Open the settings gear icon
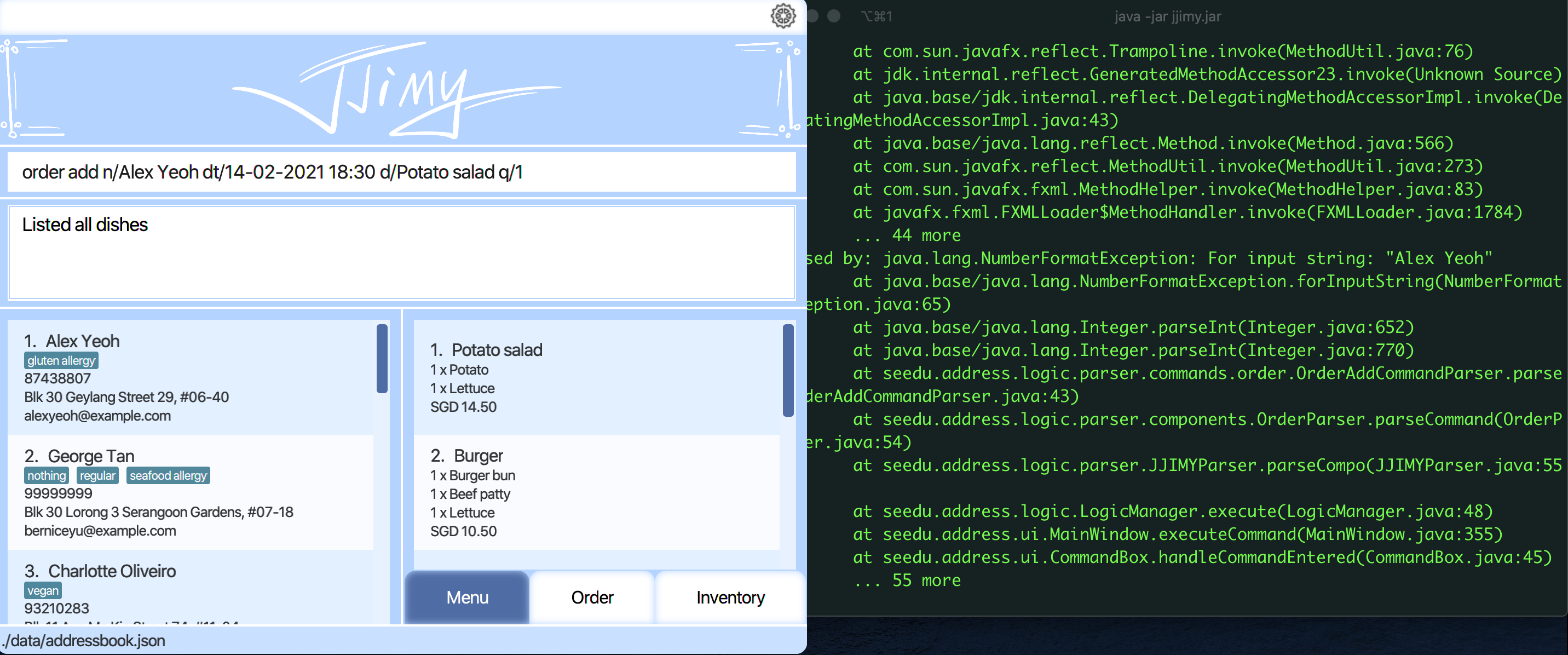The width and height of the screenshot is (1568, 655). (783, 16)
